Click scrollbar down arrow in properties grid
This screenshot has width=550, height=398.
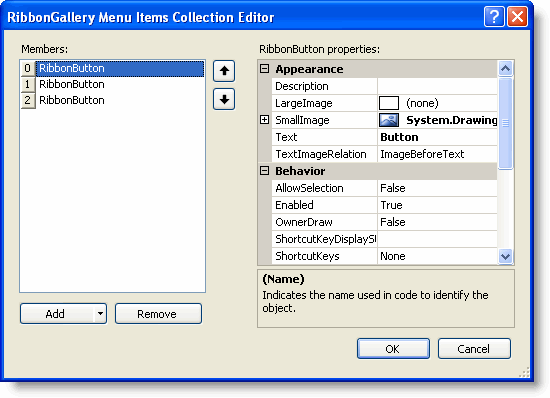point(505,256)
